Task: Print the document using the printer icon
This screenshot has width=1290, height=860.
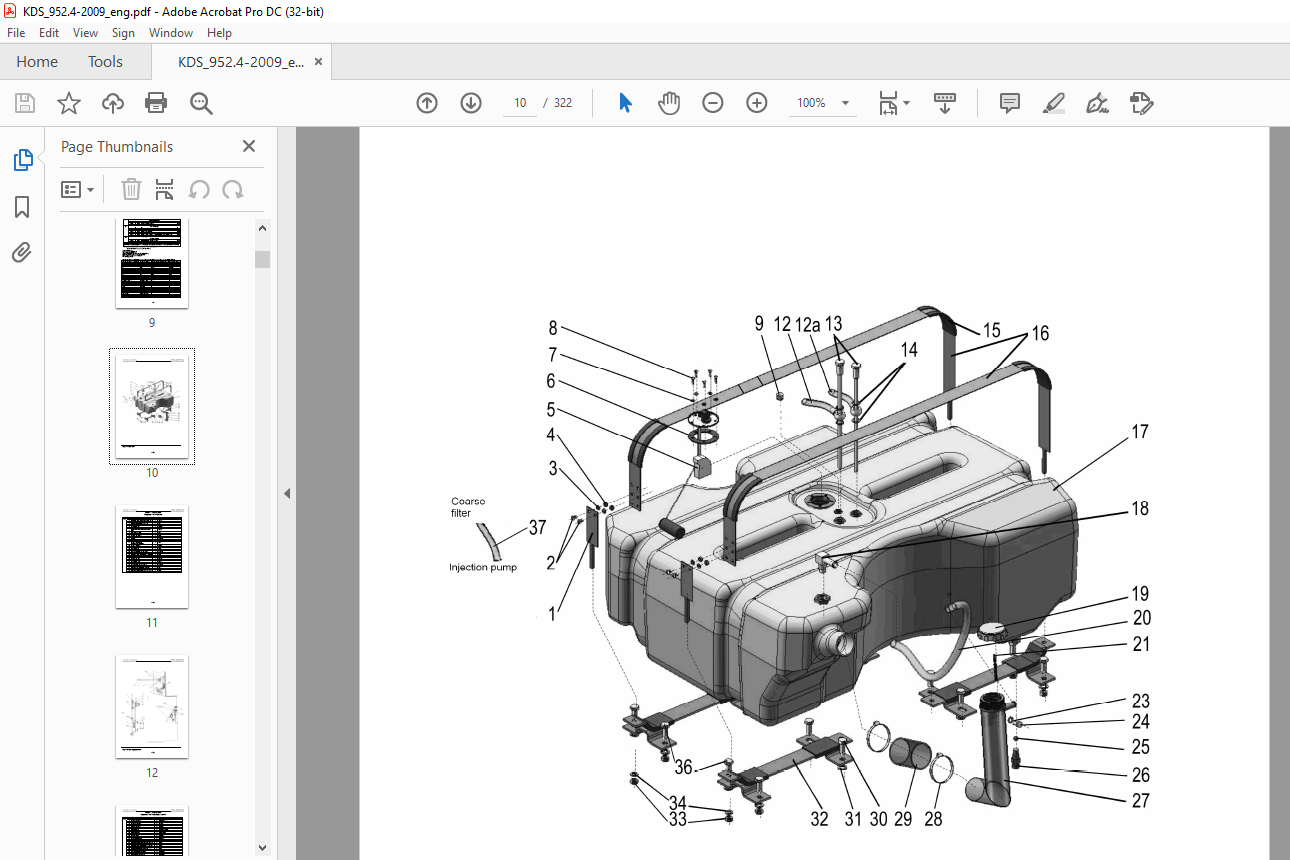Action: pos(156,103)
